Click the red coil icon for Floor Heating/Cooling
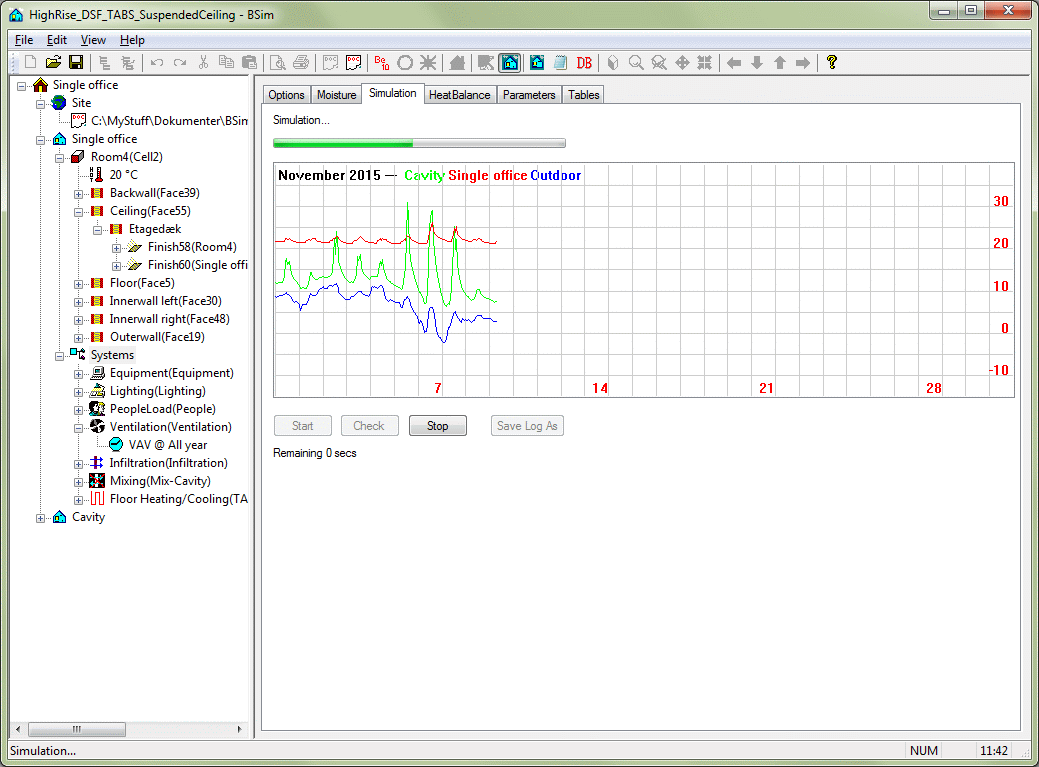This screenshot has height=767, width=1039. (x=97, y=499)
